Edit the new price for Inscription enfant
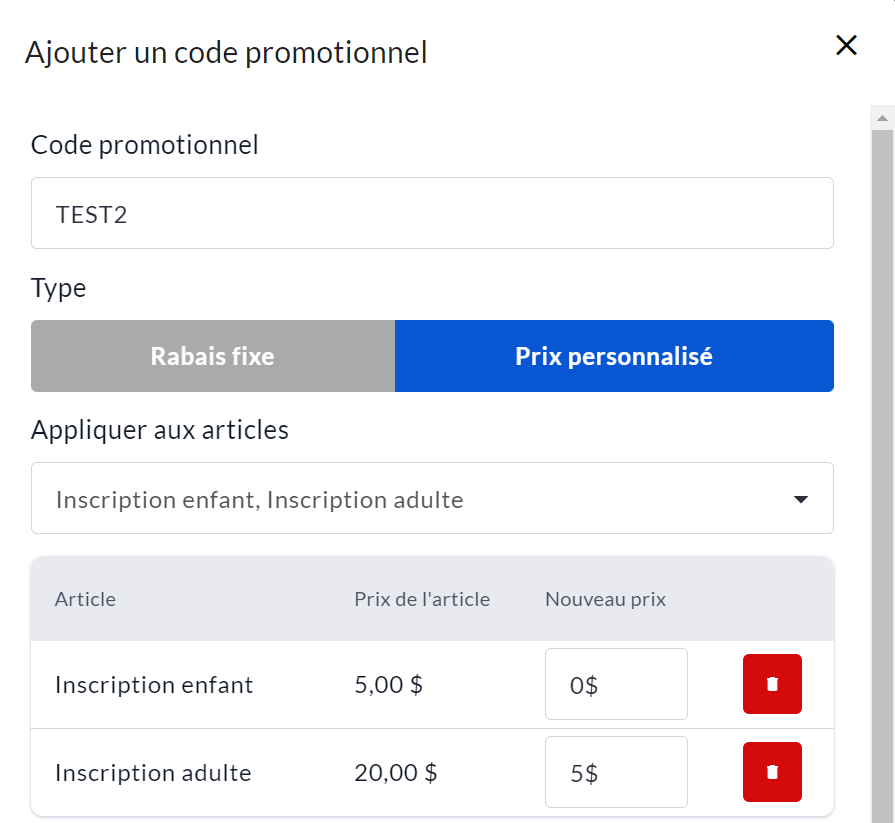The width and height of the screenshot is (895, 823). pos(616,684)
